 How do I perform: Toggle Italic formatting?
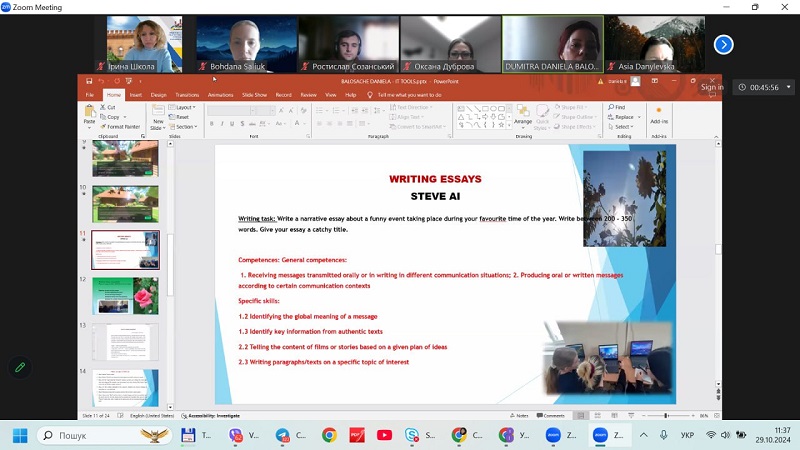point(222,123)
